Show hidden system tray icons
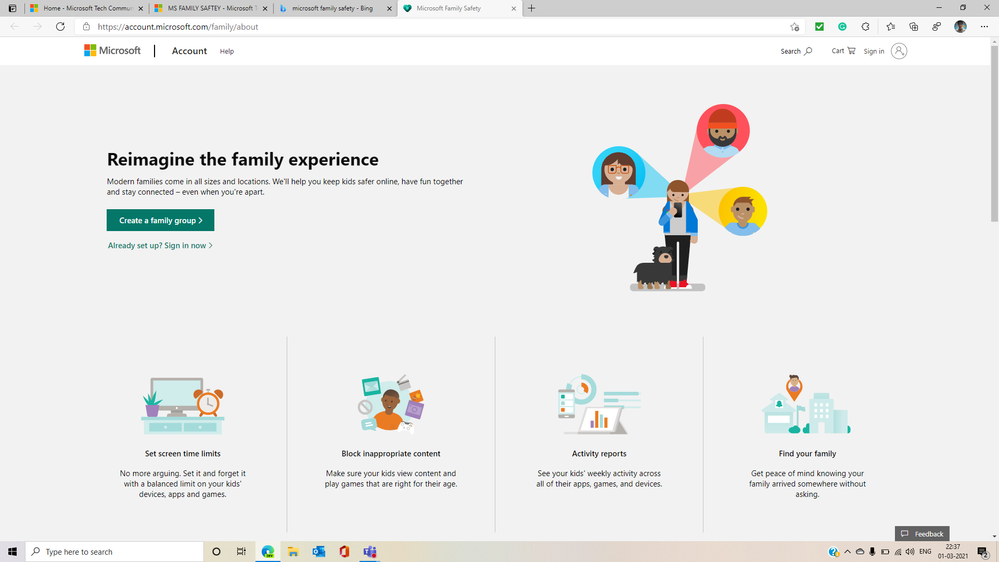 [x=847, y=552]
